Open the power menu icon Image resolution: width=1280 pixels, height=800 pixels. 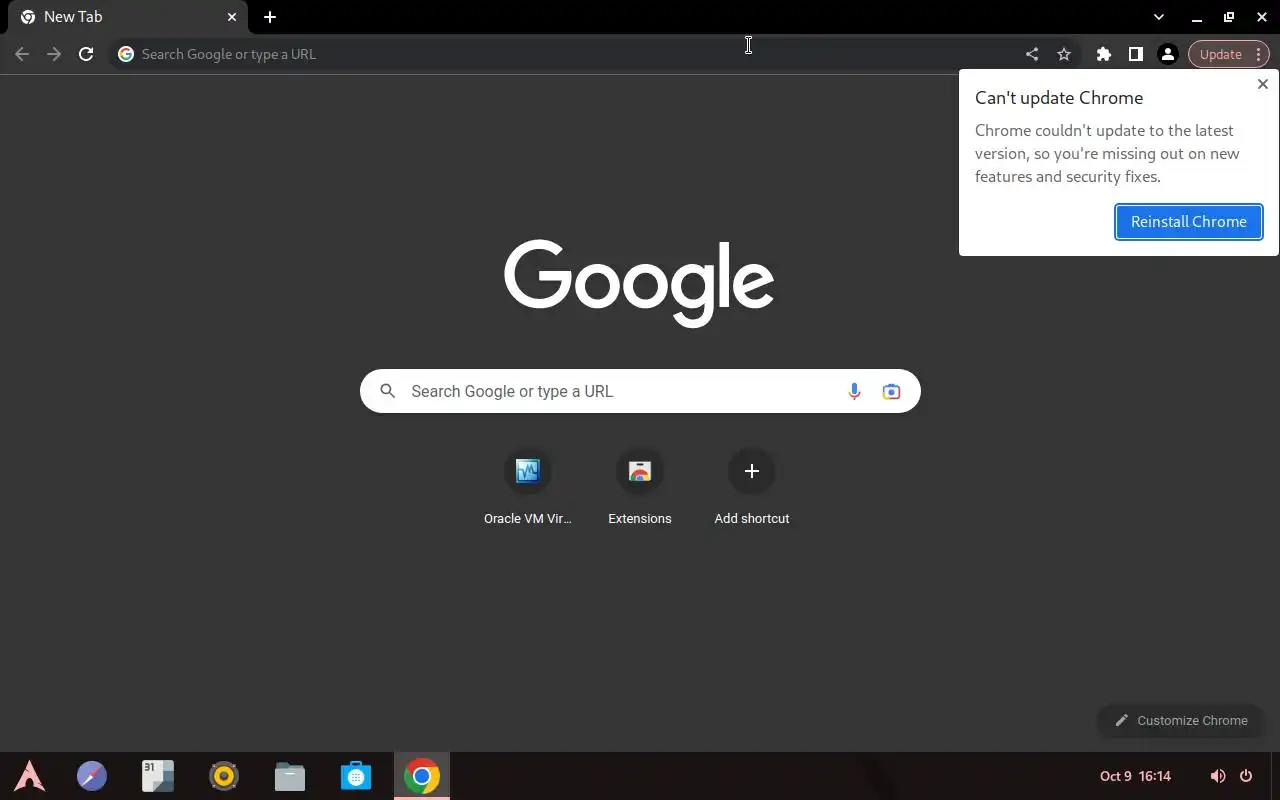[x=1246, y=776]
